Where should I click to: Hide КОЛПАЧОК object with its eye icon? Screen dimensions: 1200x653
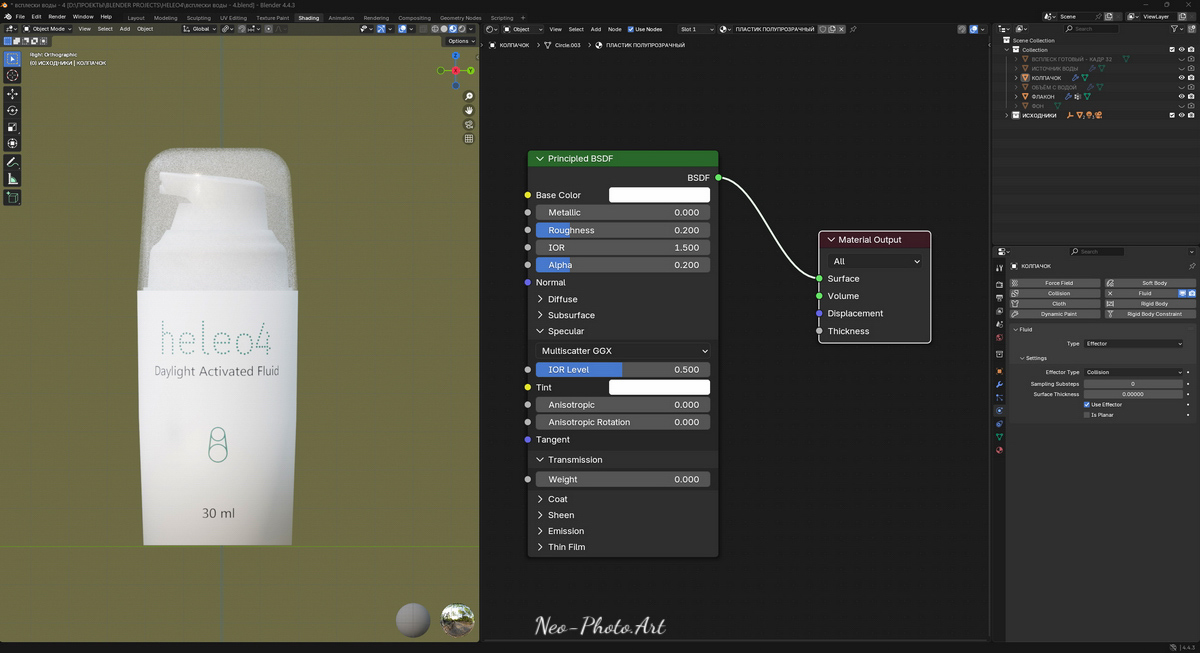pyautogui.click(x=1181, y=78)
